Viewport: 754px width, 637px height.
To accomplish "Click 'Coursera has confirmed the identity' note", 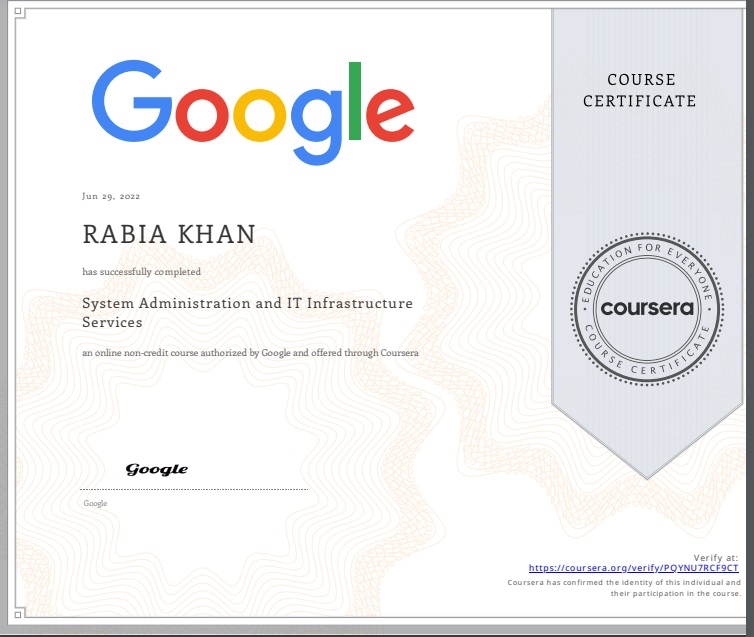I will click(624, 588).
